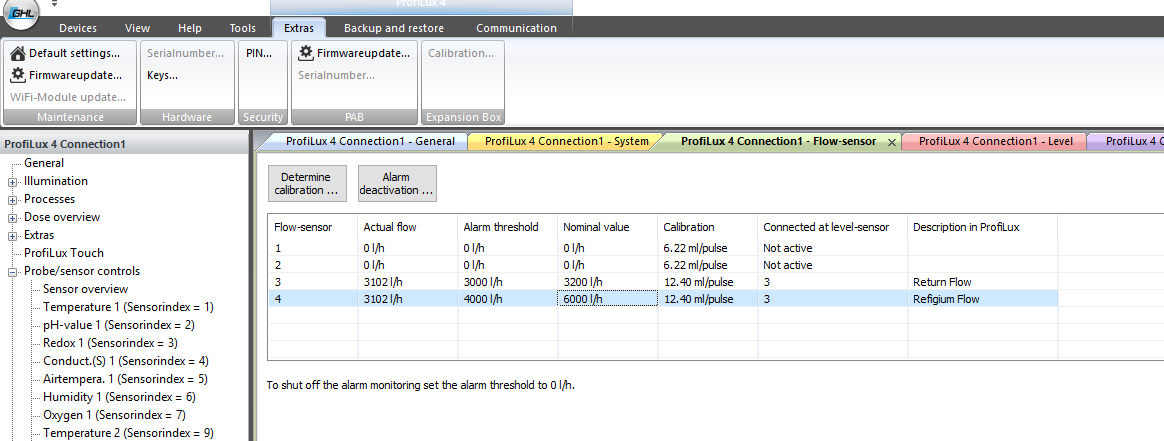Click ProfiLux 4 Connection1 panel header
1164x441 pixels.
tap(125, 144)
